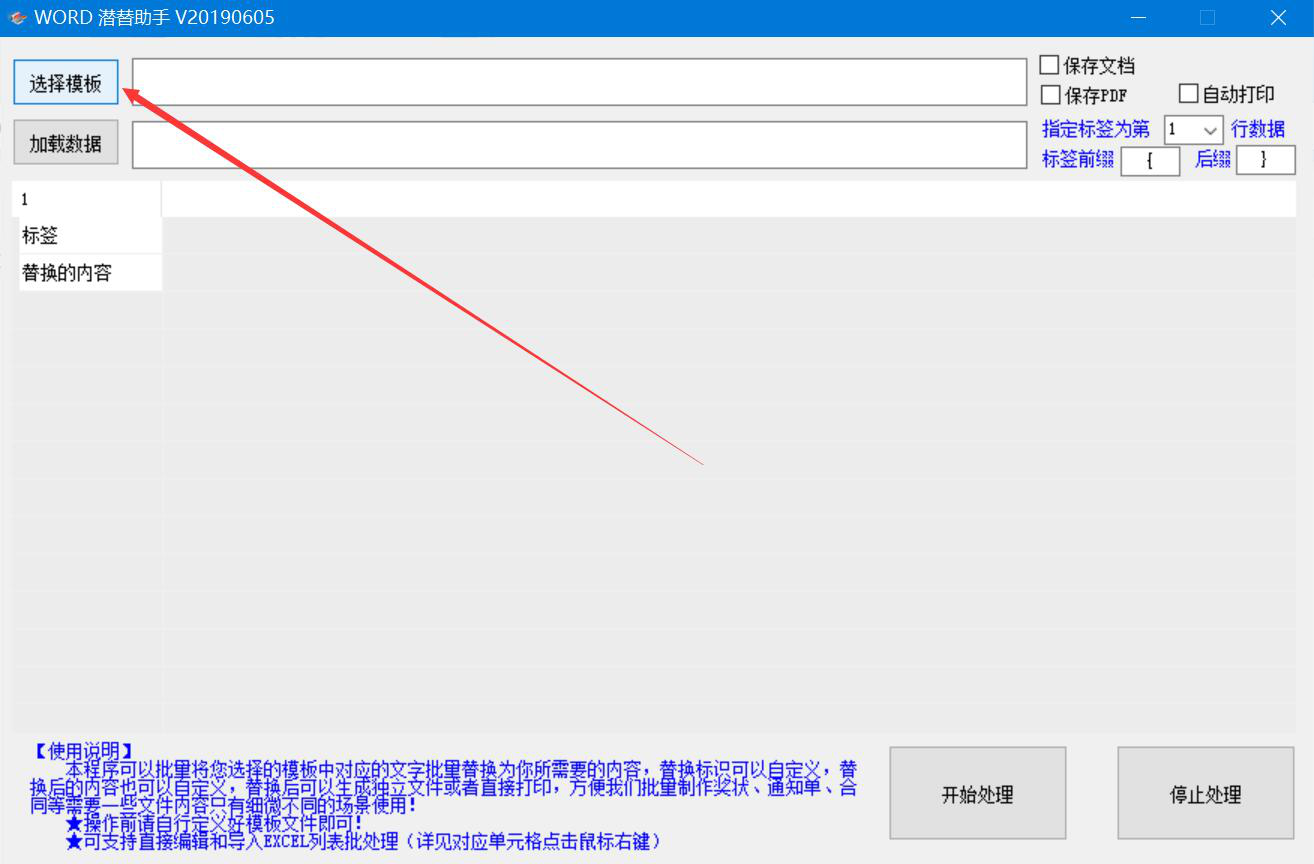Start processing with 开始处理
Image resolution: width=1314 pixels, height=864 pixels.
coord(978,794)
